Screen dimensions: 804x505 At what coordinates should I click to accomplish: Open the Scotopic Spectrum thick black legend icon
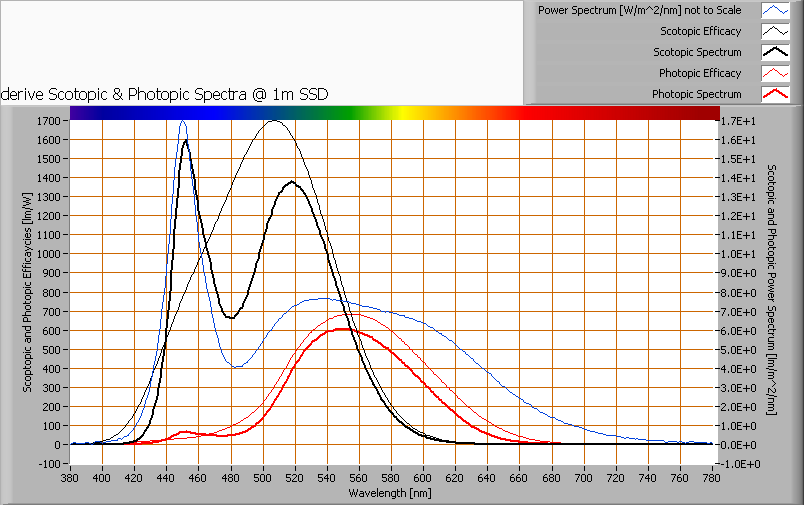(x=776, y=52)
